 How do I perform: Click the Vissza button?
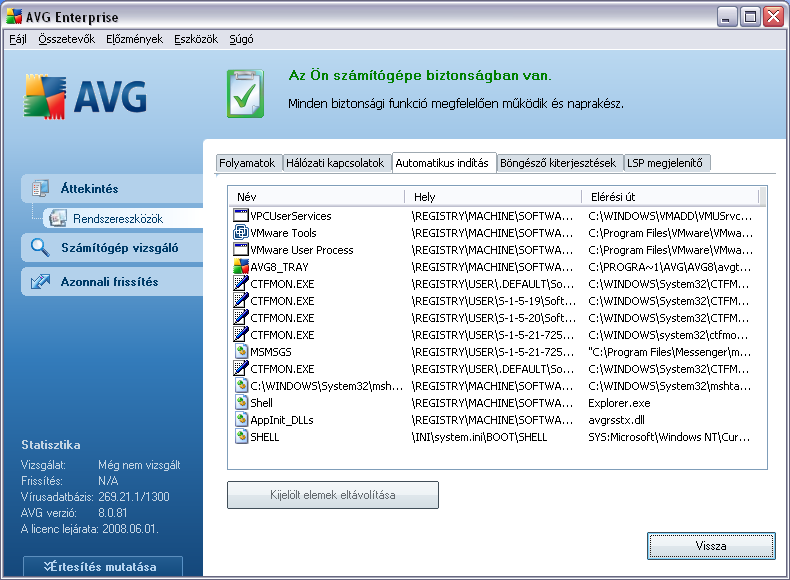tap(711, 546)
